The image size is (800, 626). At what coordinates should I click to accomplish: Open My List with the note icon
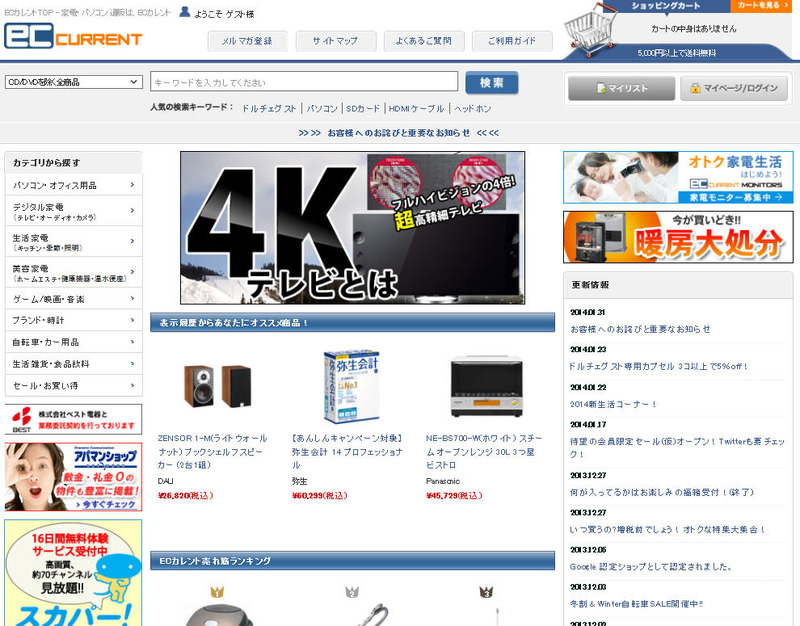coord(621,88)
